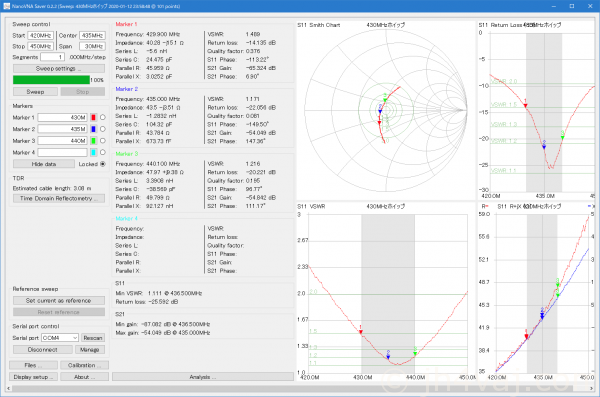
Task: Disconnect from the NanoVNA device
Action: tap(42, 350)
